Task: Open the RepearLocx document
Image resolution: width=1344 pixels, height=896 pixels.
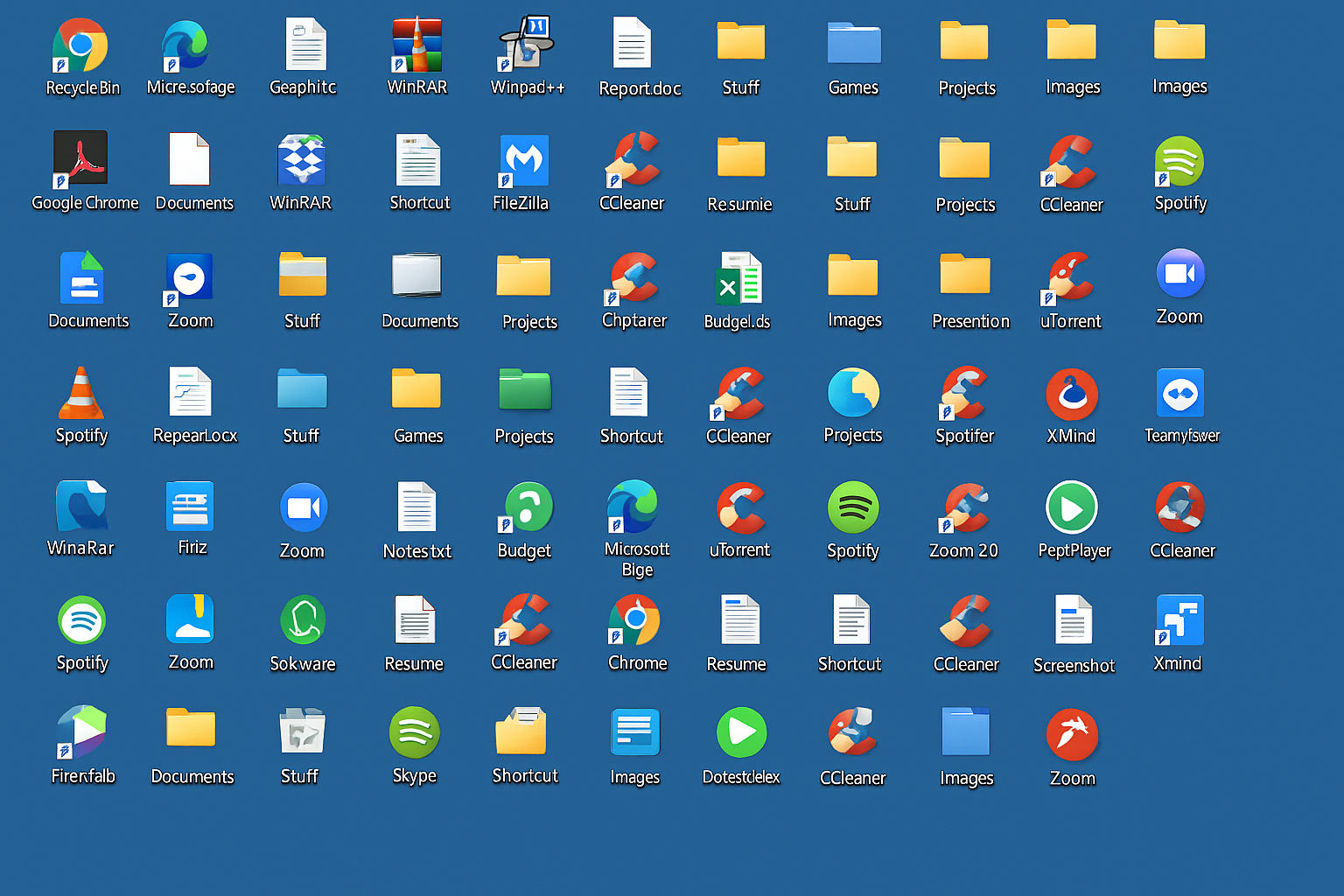Action: 190,392
